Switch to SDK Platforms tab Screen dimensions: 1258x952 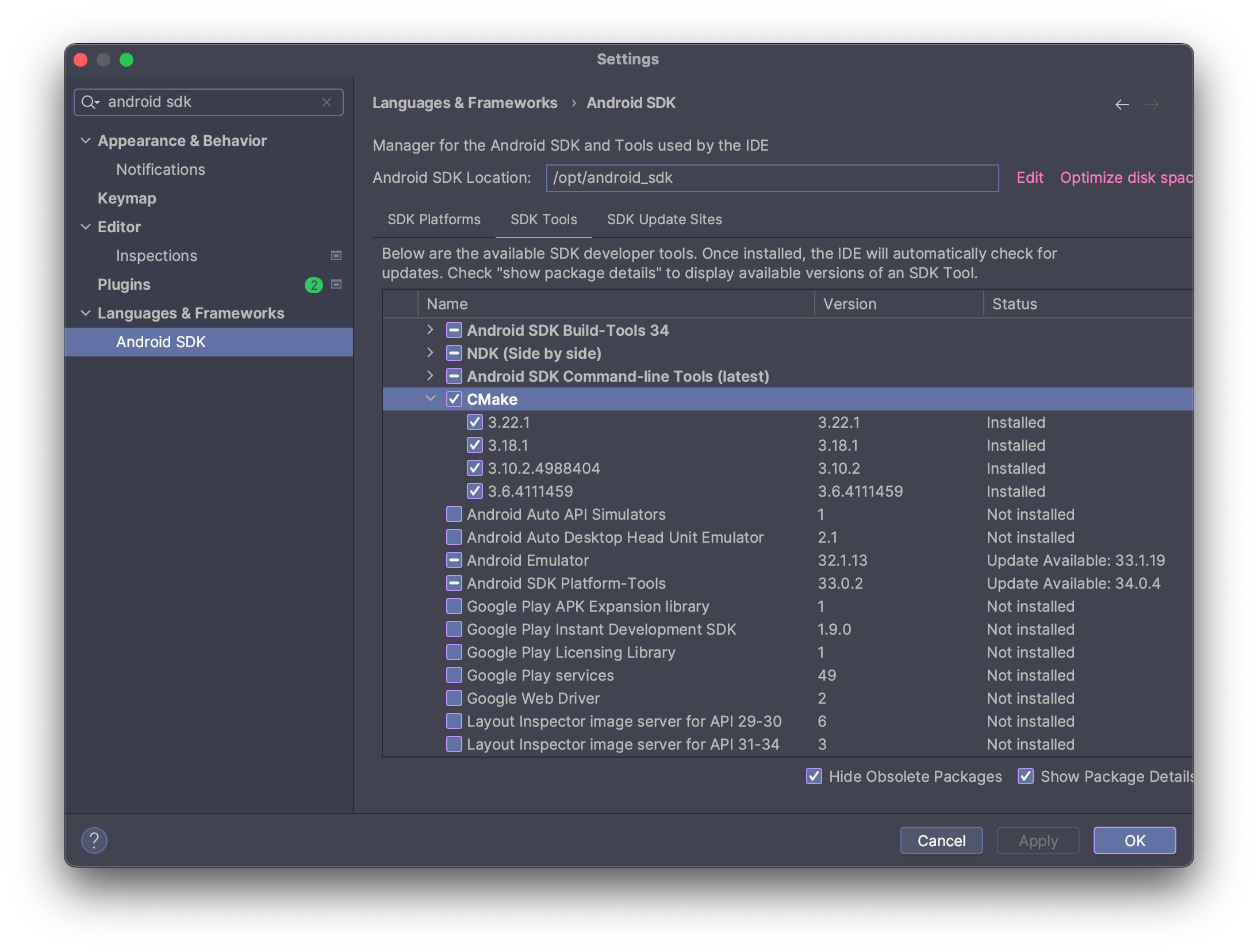pos(434,220)
